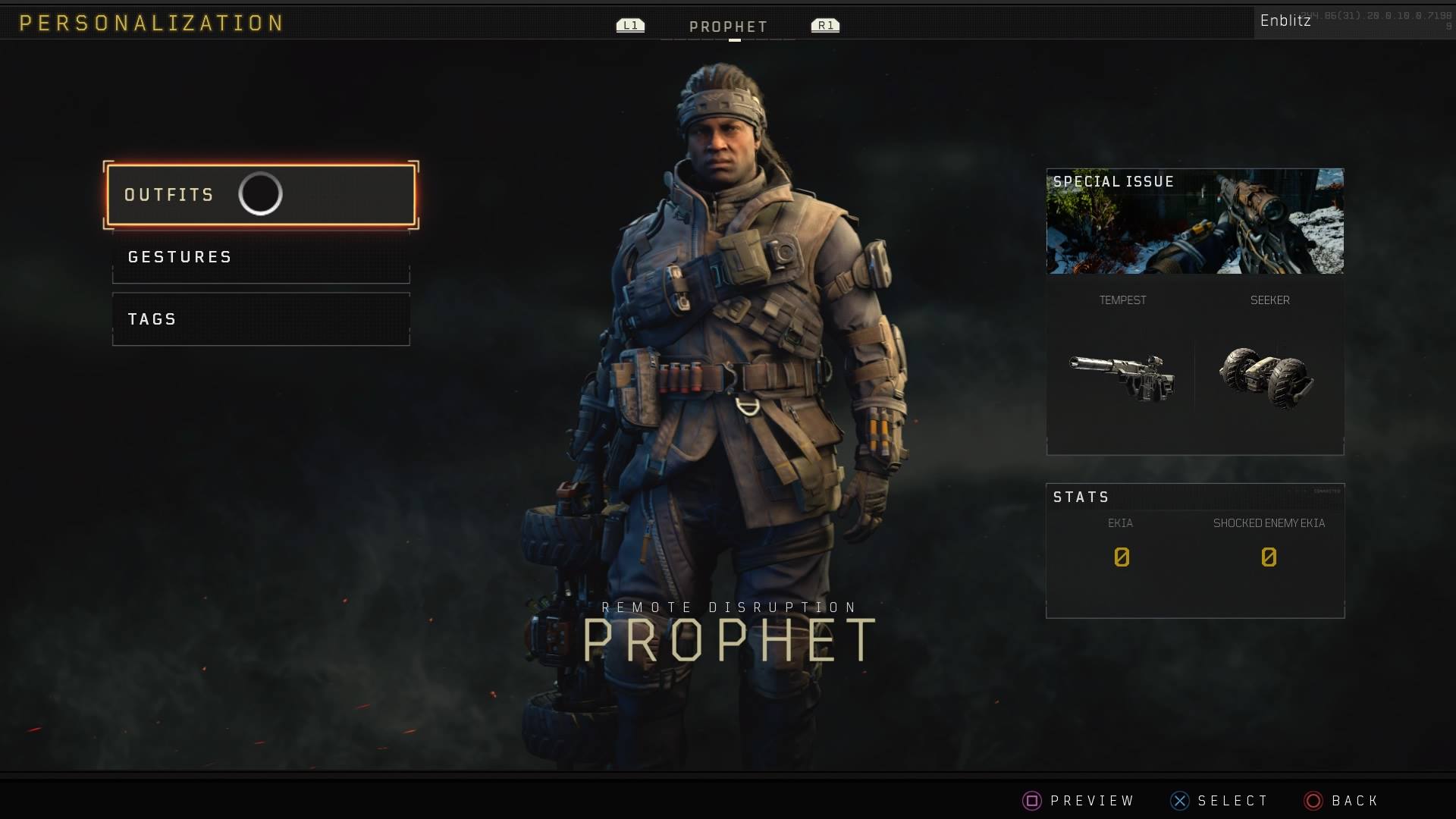
Task: Click the square Preview button icon
Action: (1031, 801)
